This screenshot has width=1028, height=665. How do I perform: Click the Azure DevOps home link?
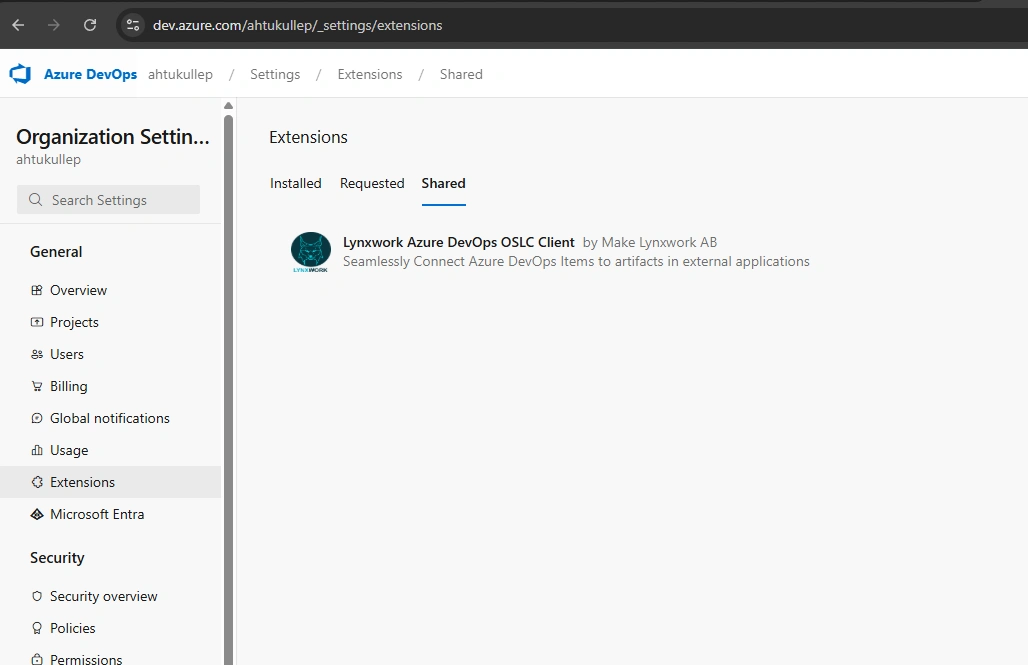[x=90, y=74]
